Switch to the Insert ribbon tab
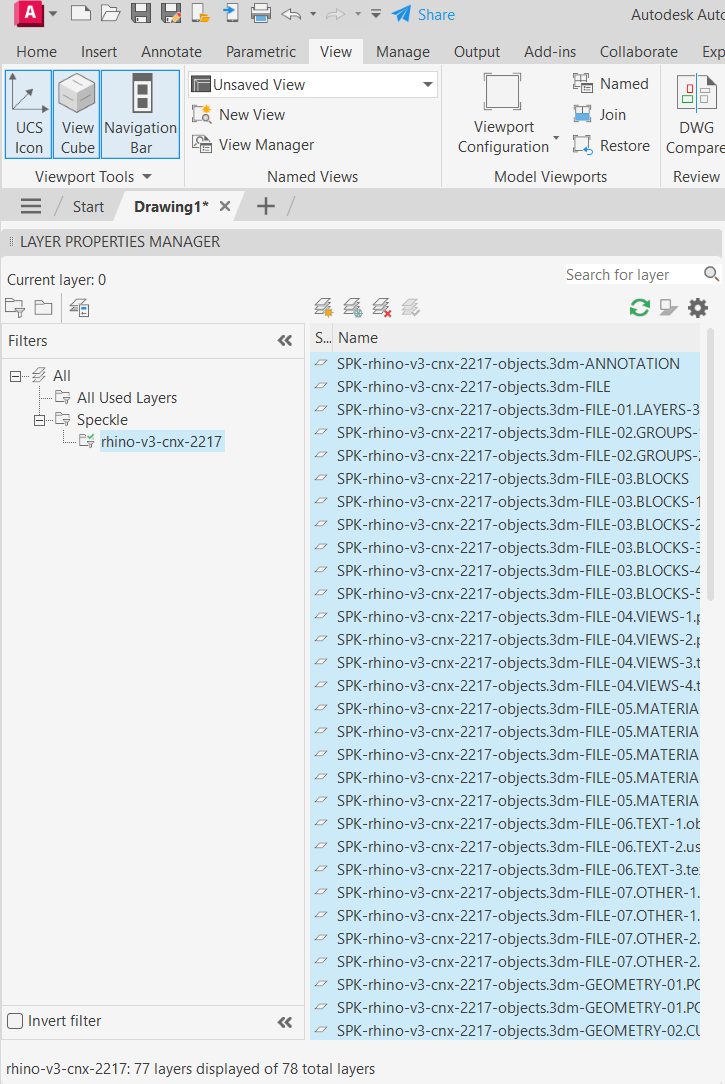This screenshot has width=725, height=1084. click(x=99, y=52)
